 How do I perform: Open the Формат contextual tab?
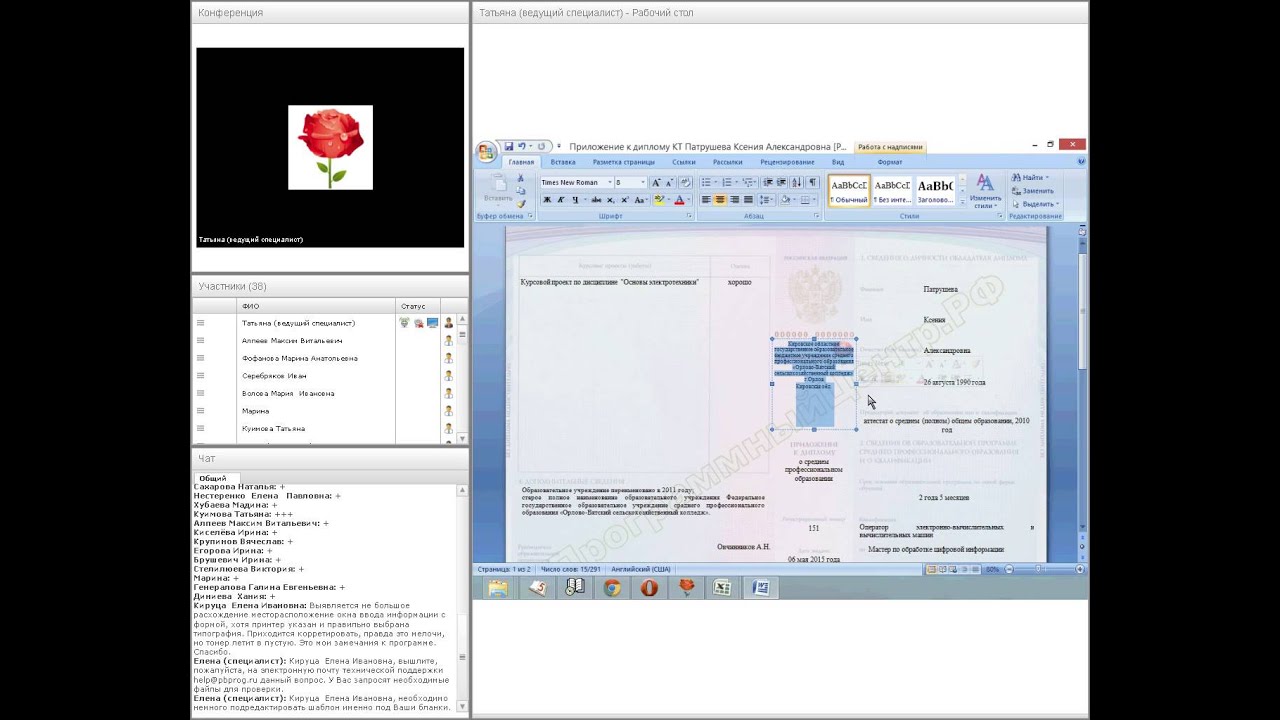[890, 162]
